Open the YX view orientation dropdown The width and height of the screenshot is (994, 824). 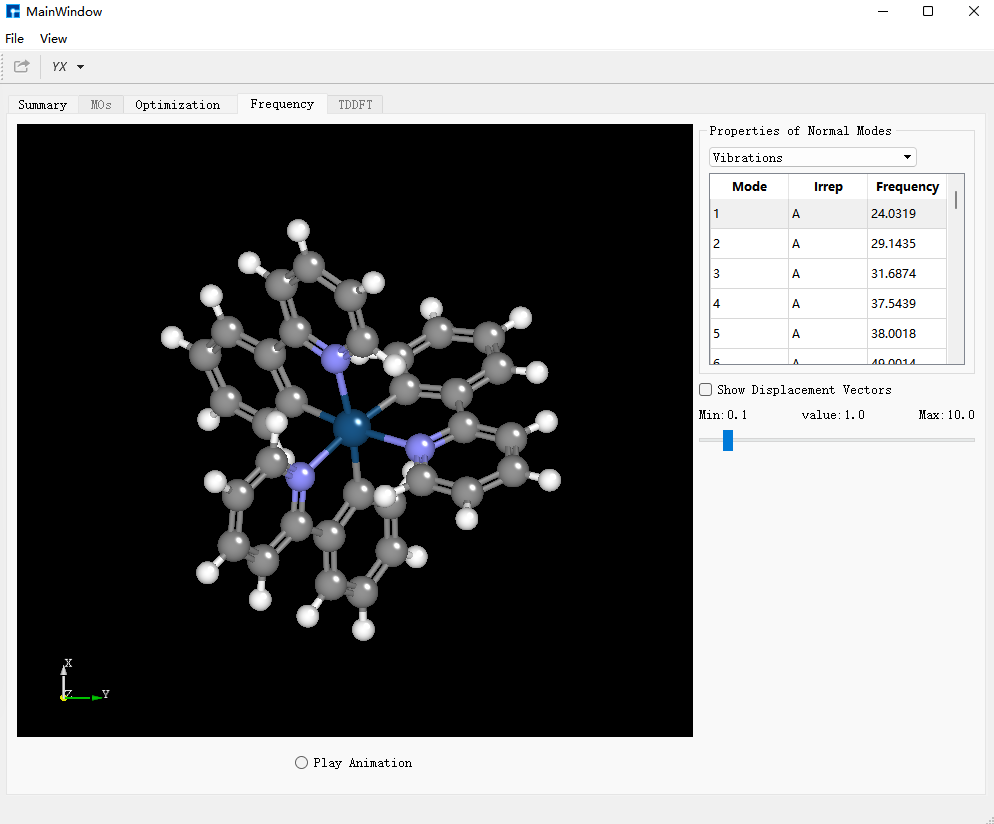point(67,67)
